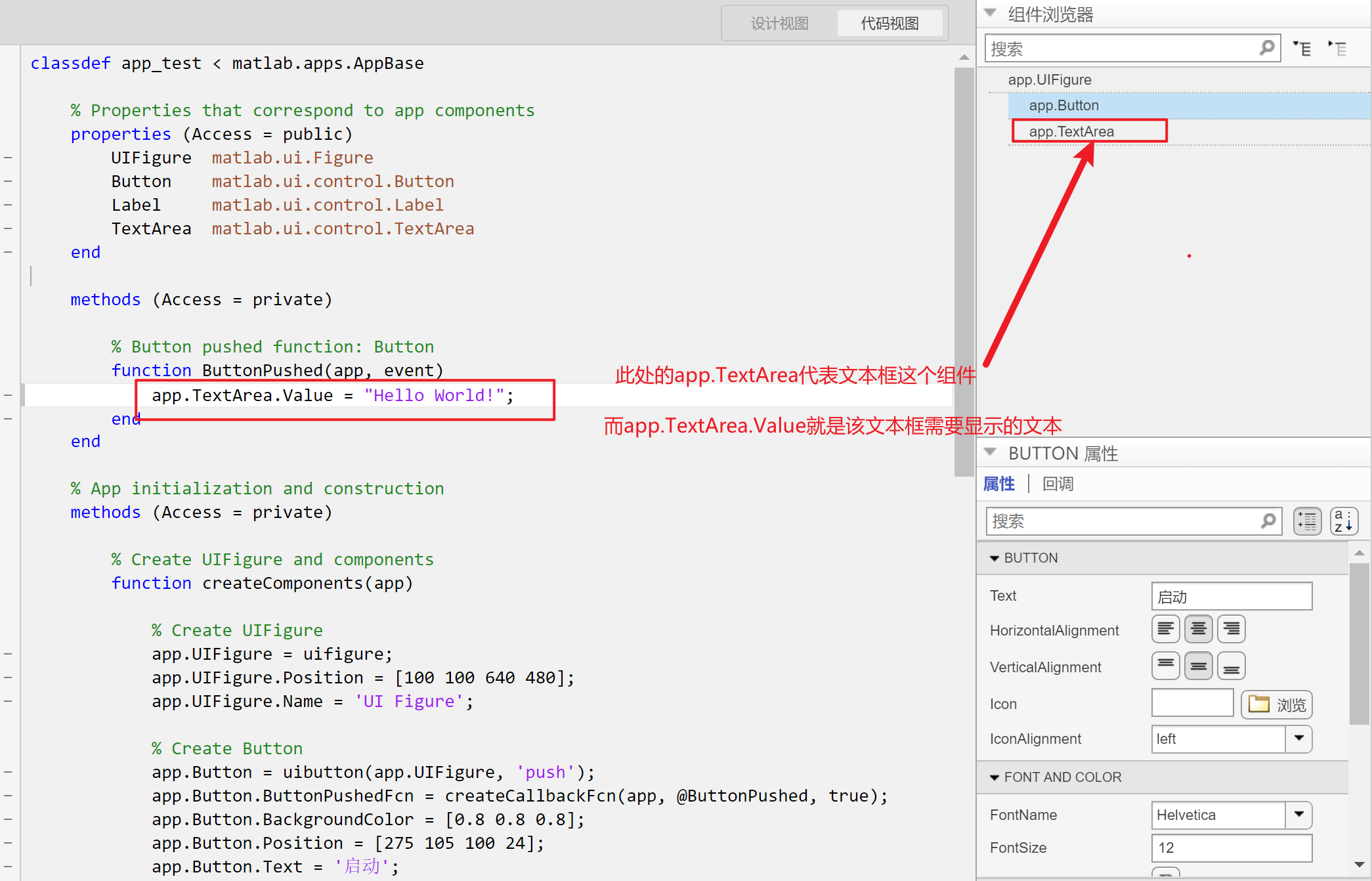Click the magnifier icon in component browser search
The height and width of the screenshot is (881, 1372).
(x=1266, y=48)
